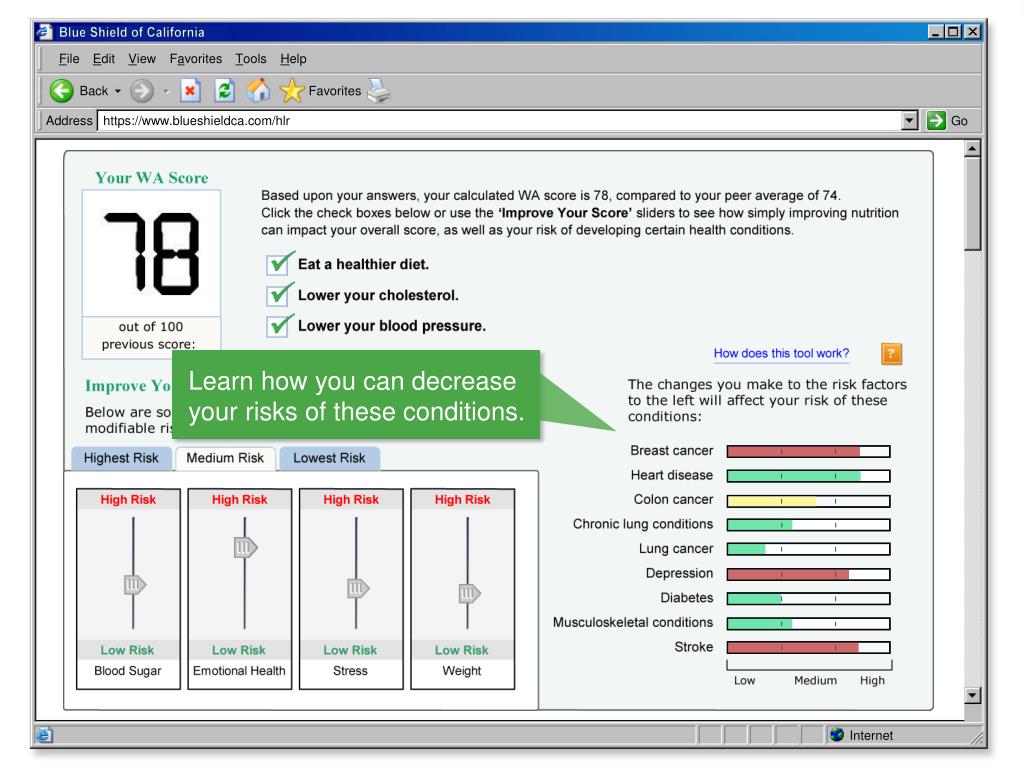Switch to the Lowest Risk tab
Image resolution: width=1024 pixels, height=768 pixels.
[x=329, y=458]
